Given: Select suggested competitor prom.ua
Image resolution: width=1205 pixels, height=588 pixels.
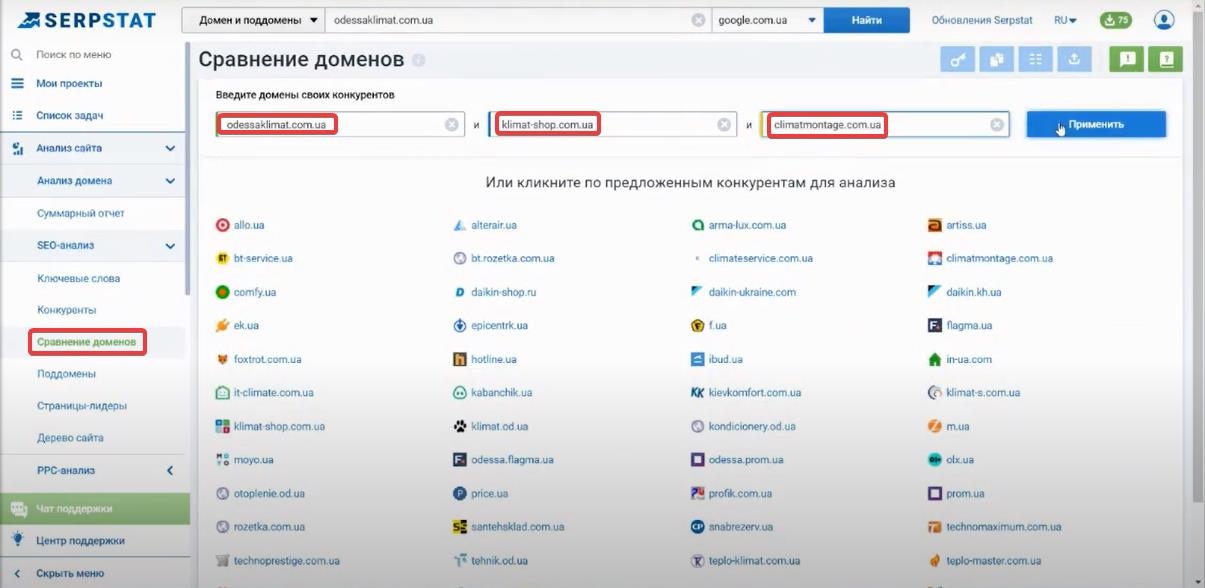Looking at the screenshot, I should pyautogui.click(x=965, y=494).
